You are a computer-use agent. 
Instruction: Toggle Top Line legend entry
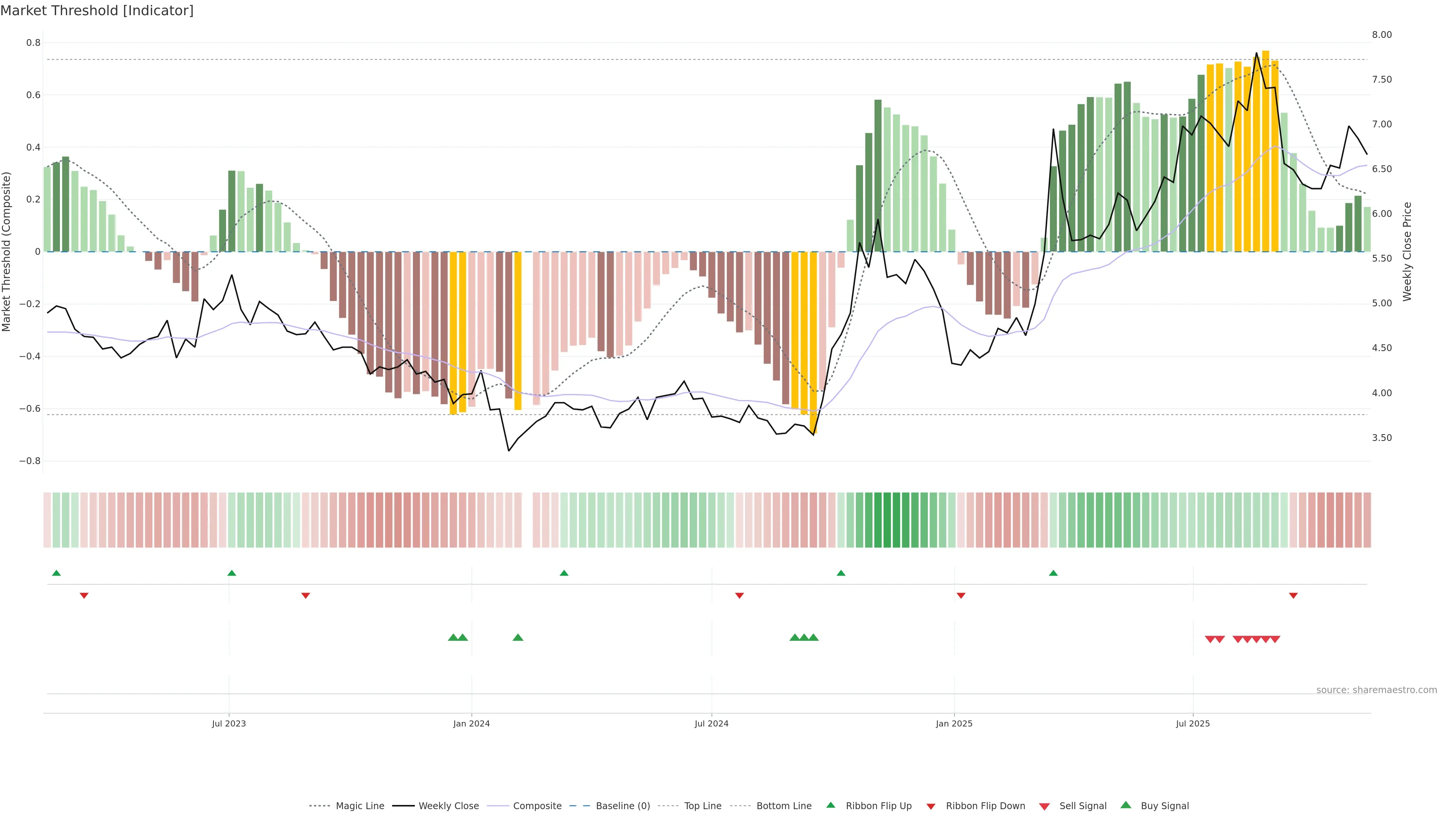tap(703, 806)
